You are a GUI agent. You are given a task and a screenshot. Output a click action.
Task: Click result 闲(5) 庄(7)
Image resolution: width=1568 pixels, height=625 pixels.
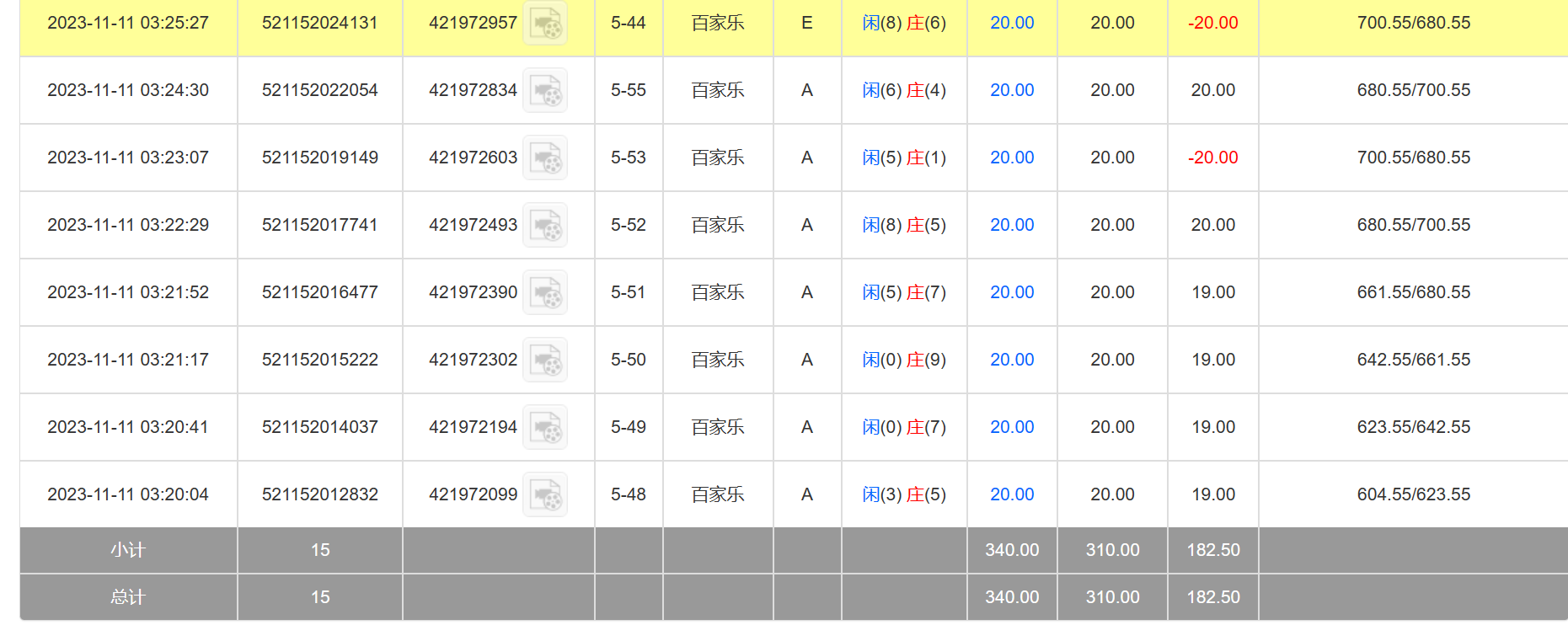click(904, 292)
